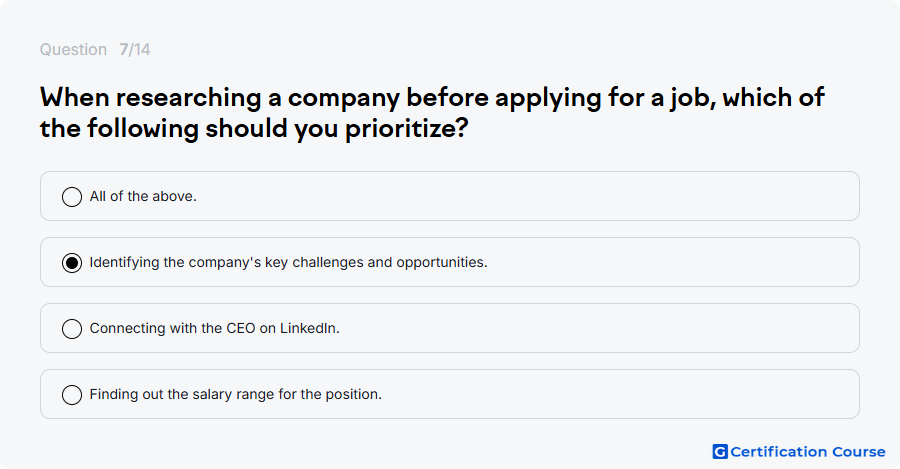Click the 'Connecting with the CEO on LinkedIn.' text
Image resolution: width=900 pixels, height=469 pixels.
215,328
